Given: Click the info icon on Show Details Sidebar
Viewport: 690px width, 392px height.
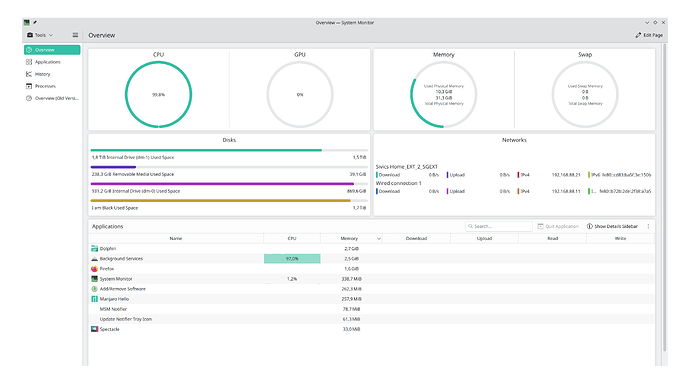Looking at the screenshot, I should [590, 226].
